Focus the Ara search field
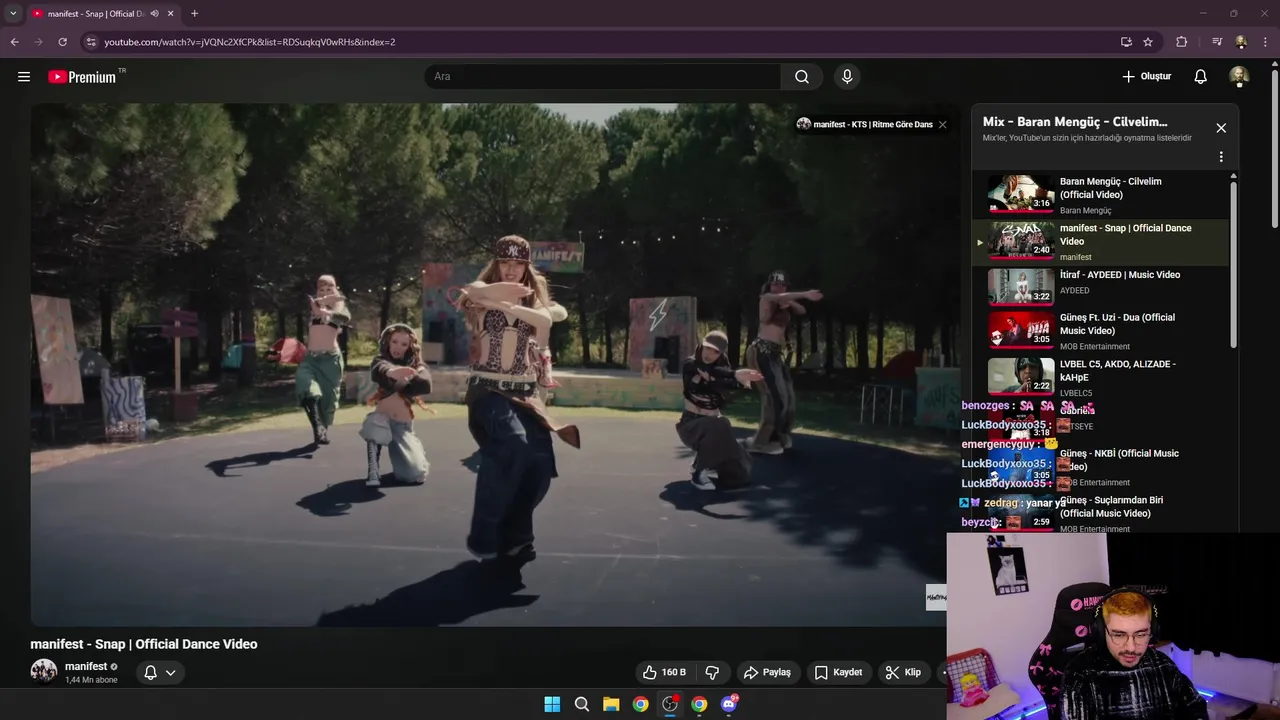 click(x=603, y=77)
